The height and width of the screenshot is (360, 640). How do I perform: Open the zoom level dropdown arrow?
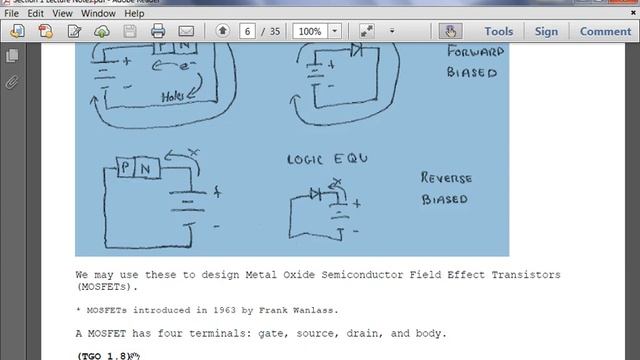pos(335,31)
